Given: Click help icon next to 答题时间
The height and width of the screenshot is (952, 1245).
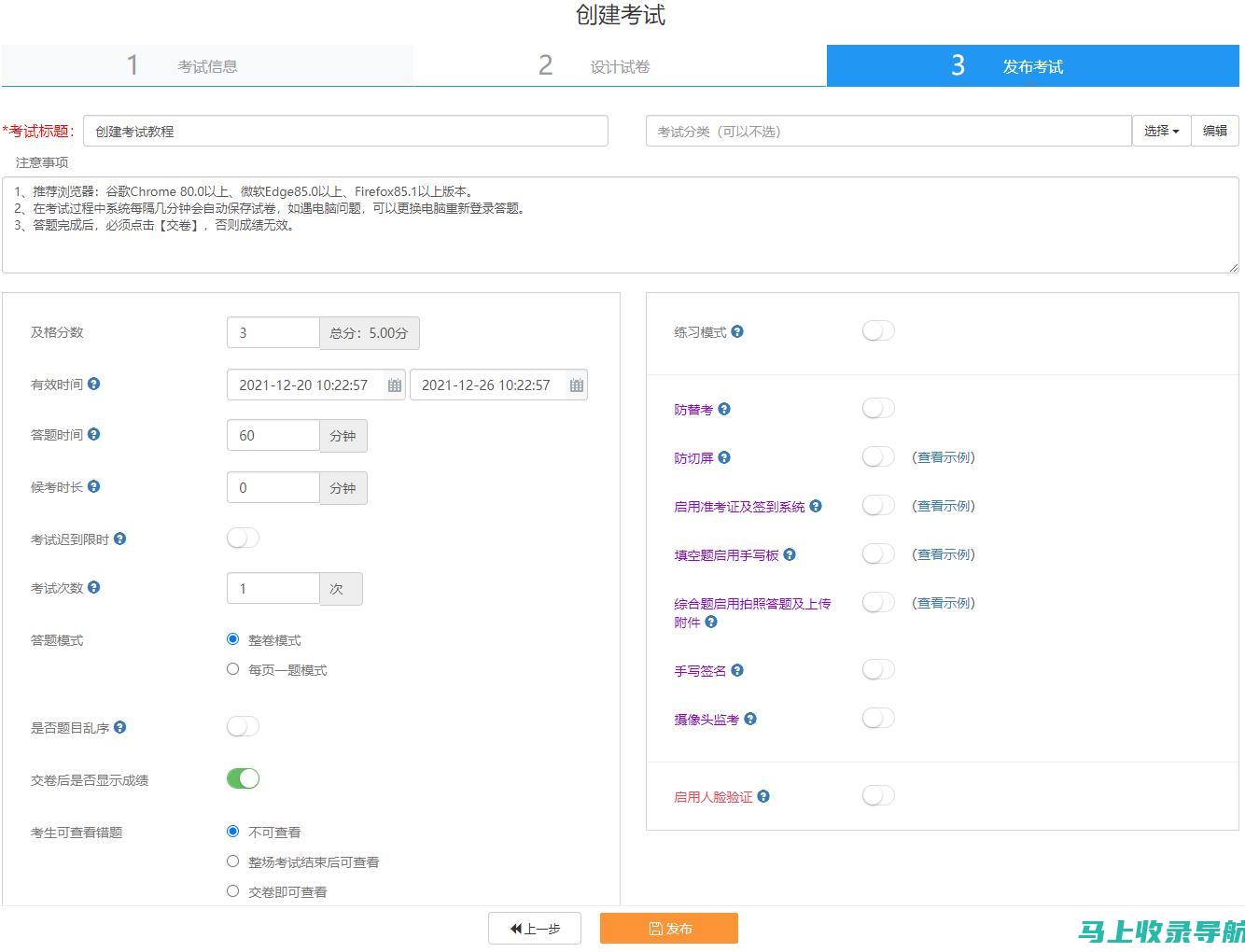Looking at the screenshot, I should (x=94, y=434).
